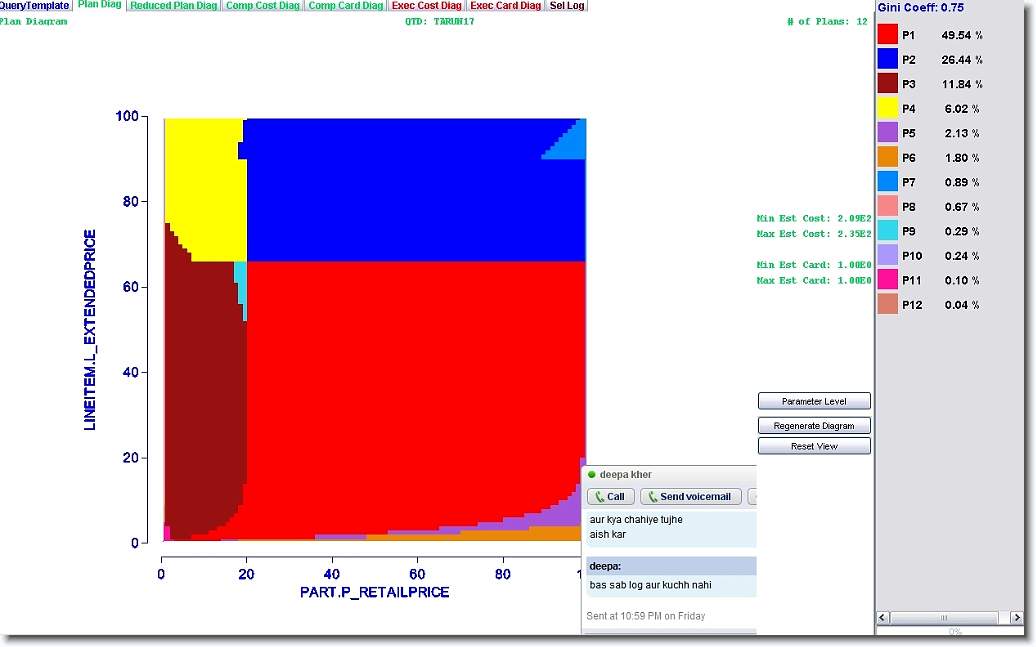Open the Comp Cost Diag tab
This screenshot has width=1036, height=647.
262,6
